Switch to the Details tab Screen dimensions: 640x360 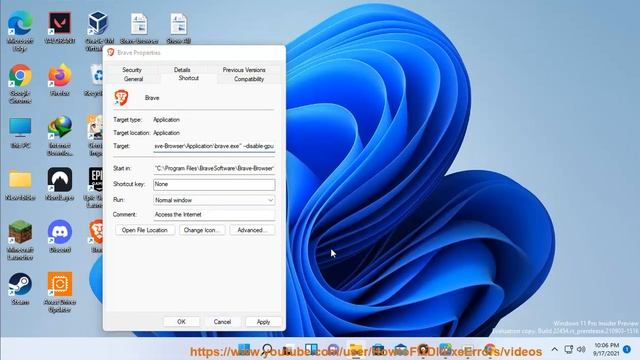click(182, 70)
